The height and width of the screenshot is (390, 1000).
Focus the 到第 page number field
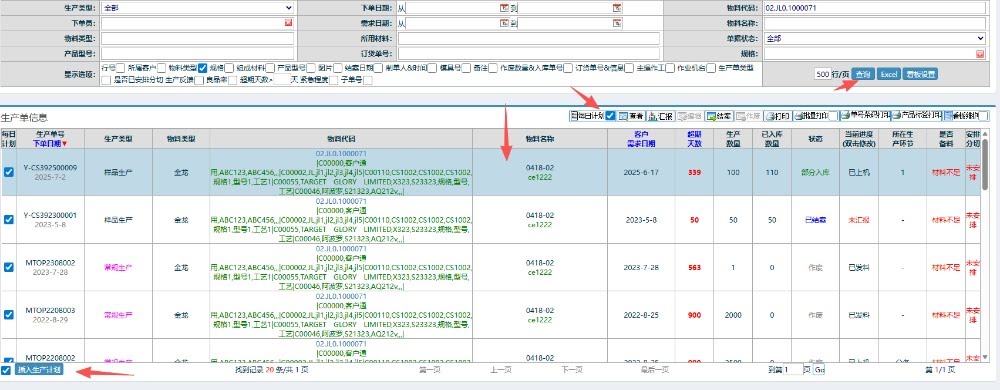793,370
